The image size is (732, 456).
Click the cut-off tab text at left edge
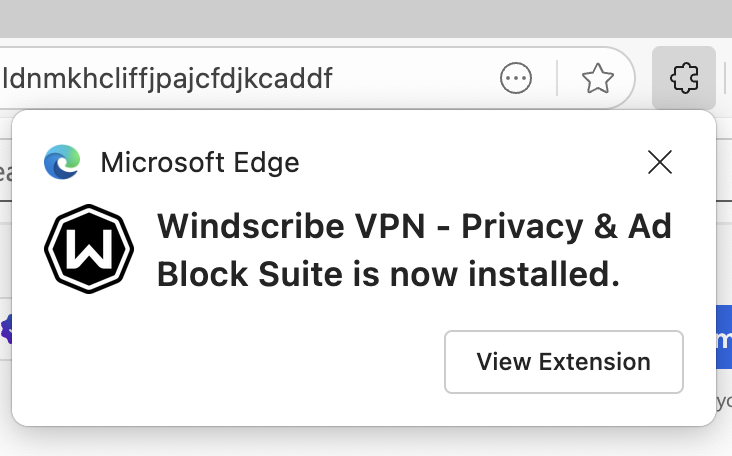pos(5,173)
